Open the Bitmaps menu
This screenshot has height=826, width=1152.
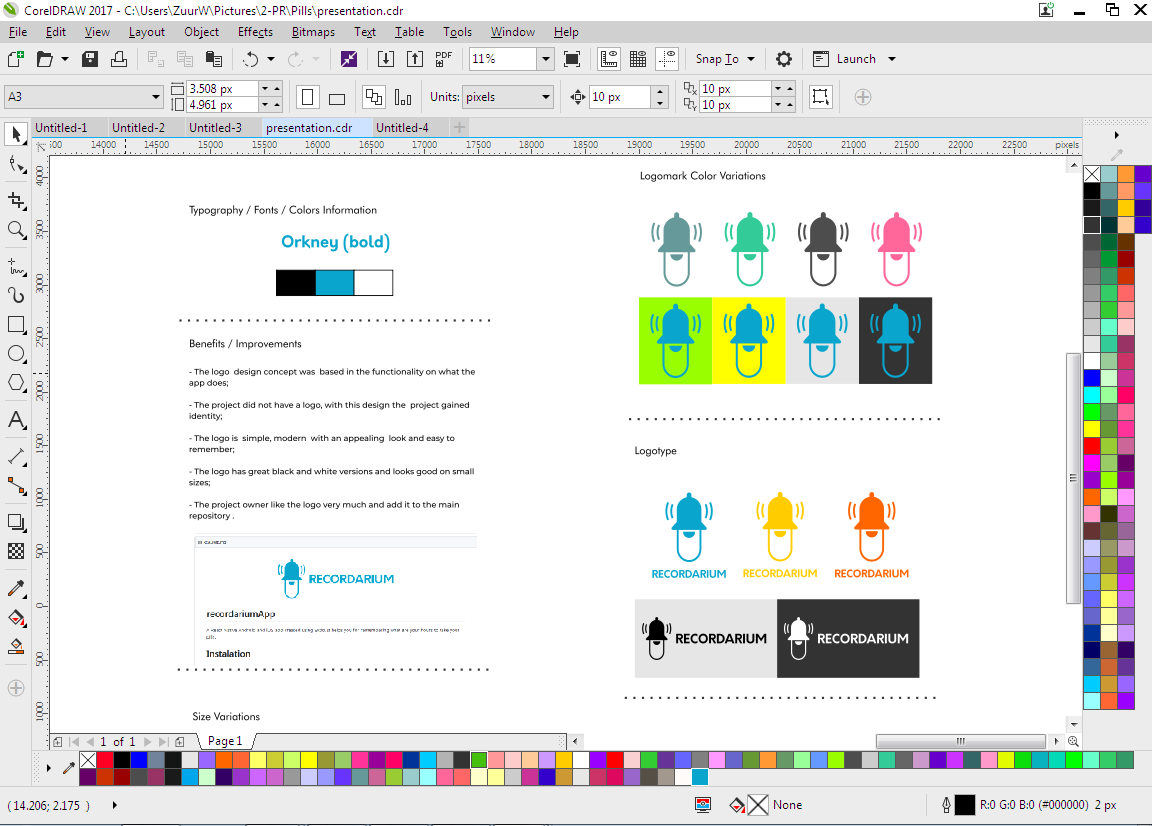pos(313,32)
